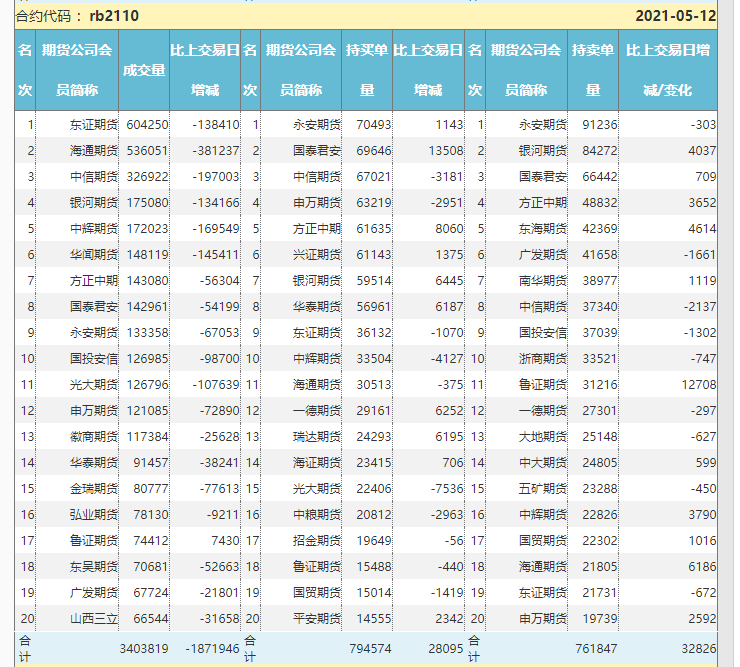Select trading volume value 175080
This screenshot has height=667, width=740.
click(147, 203)
